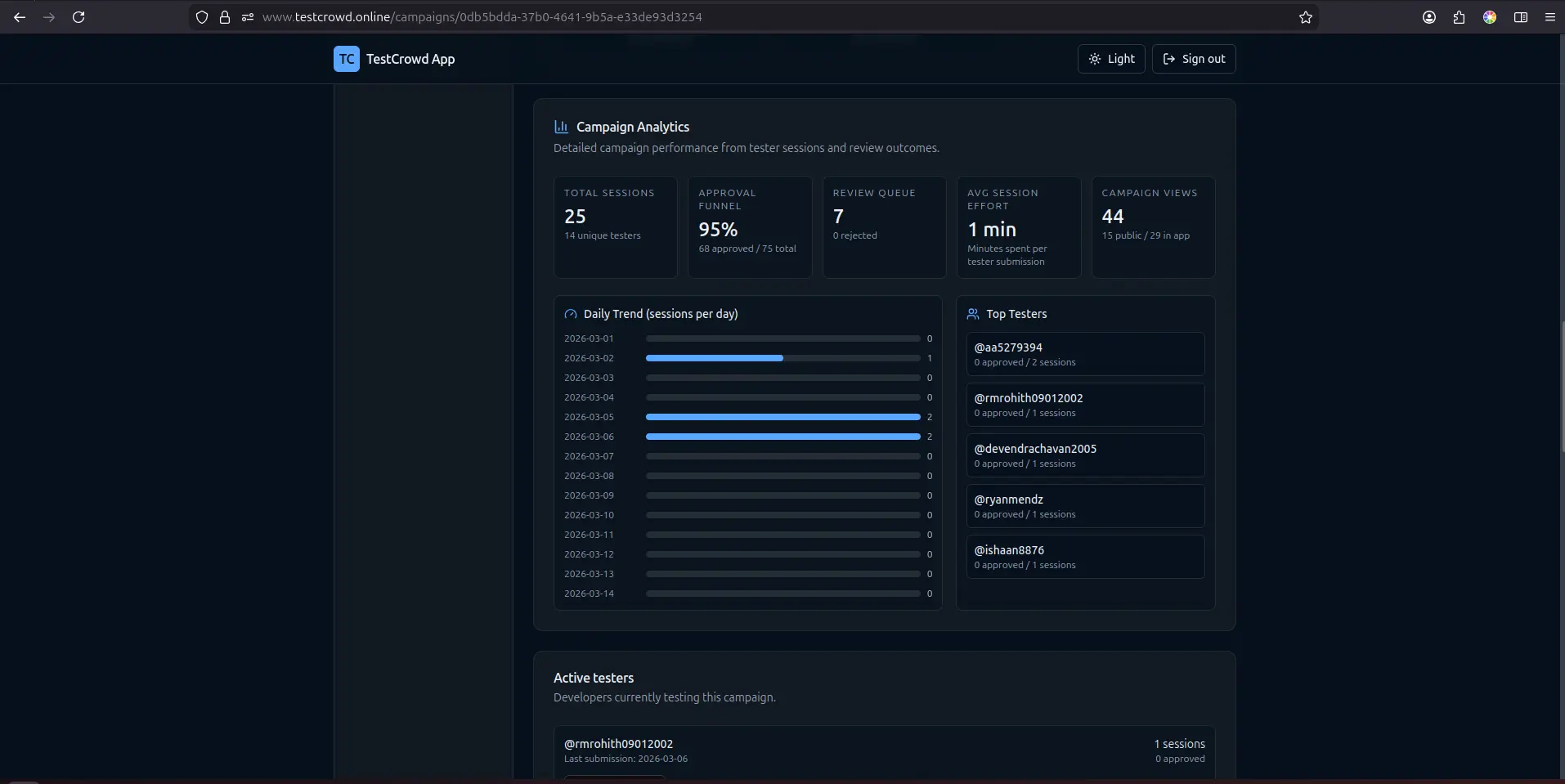Click the @rmrohith09012002 active tester entry

coord(617,744)
